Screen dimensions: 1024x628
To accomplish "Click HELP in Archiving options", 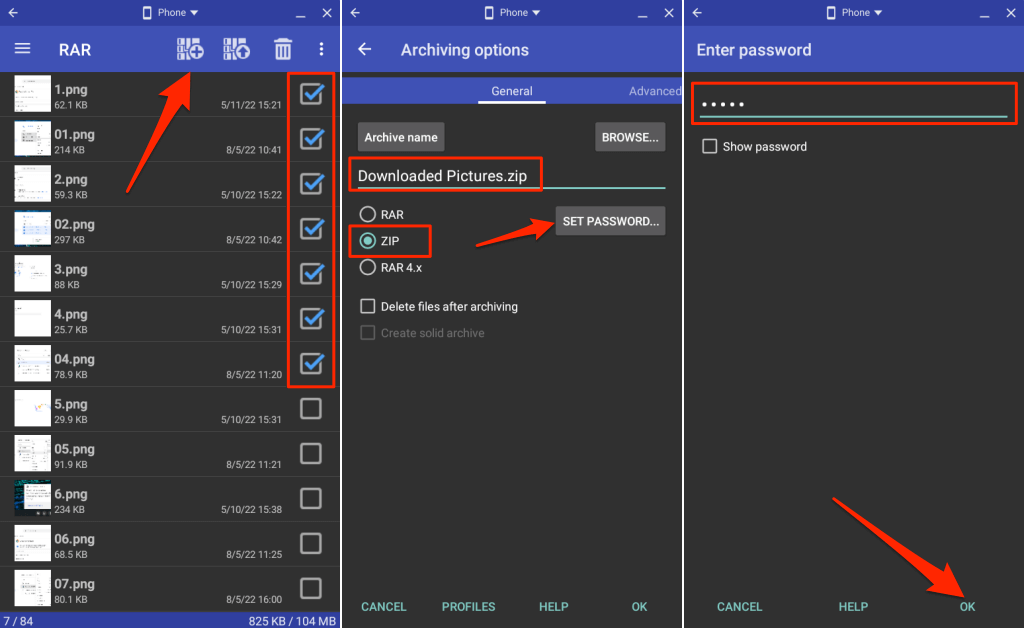I will tap(553, 606).
